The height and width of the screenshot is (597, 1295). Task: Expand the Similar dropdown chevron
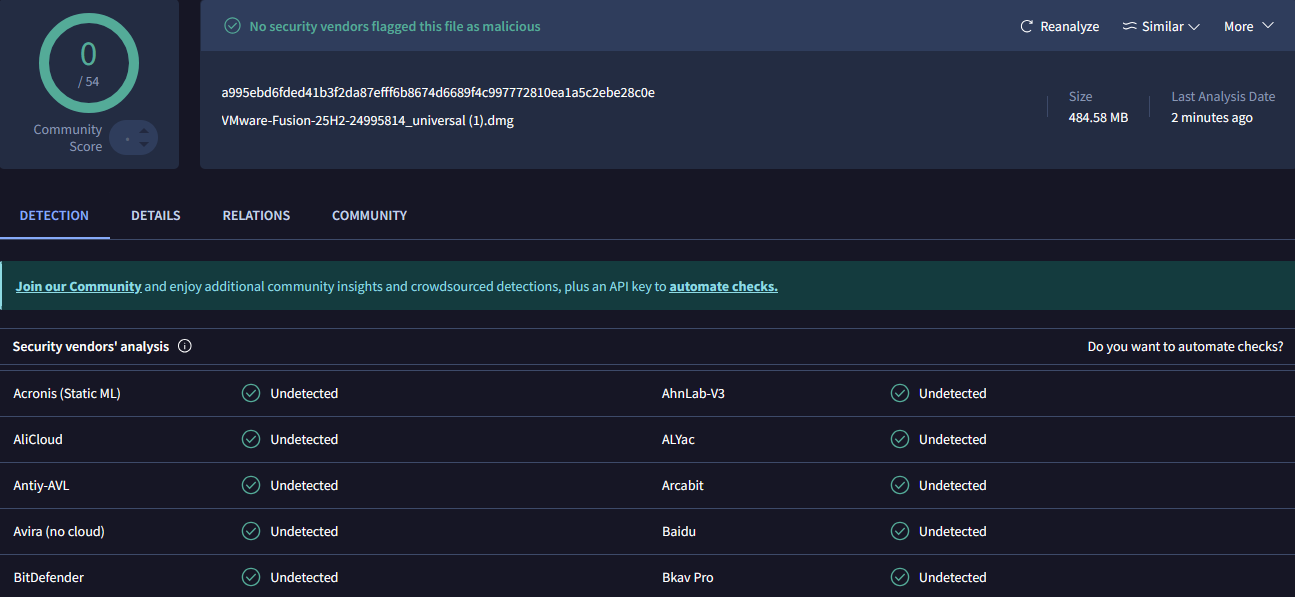[x=1194, y=27]
